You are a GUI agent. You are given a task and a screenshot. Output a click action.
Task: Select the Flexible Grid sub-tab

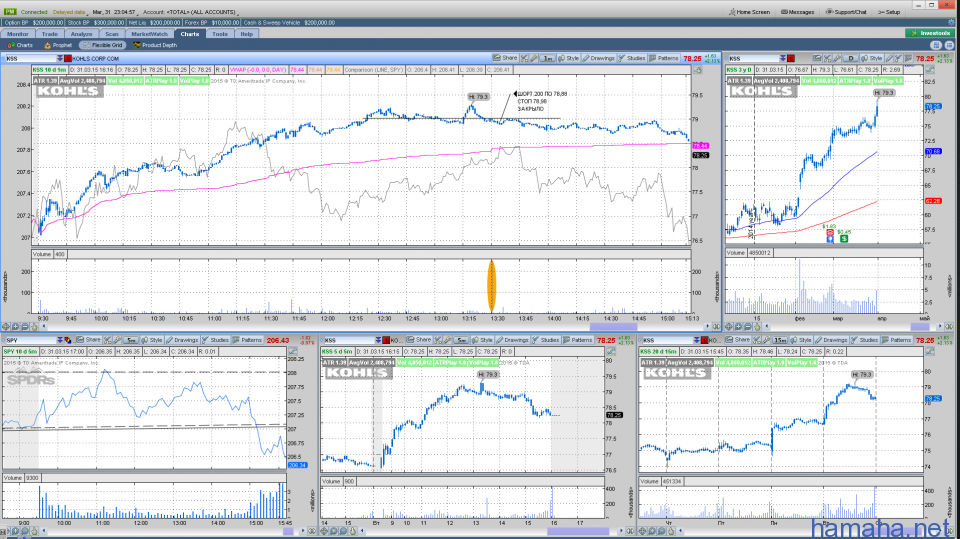point(103,45)
